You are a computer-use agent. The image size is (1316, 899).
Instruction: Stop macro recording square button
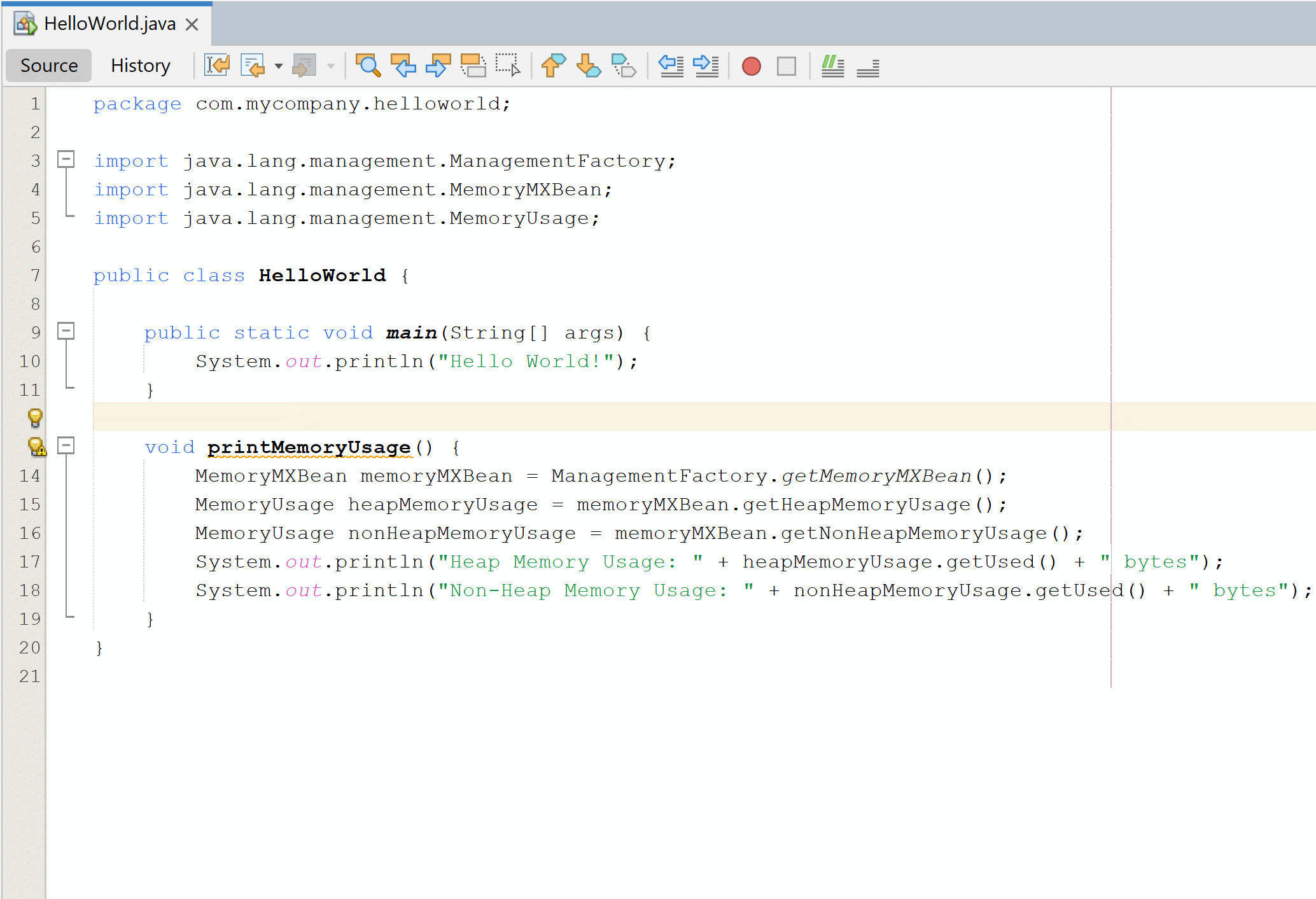point(787,66)
